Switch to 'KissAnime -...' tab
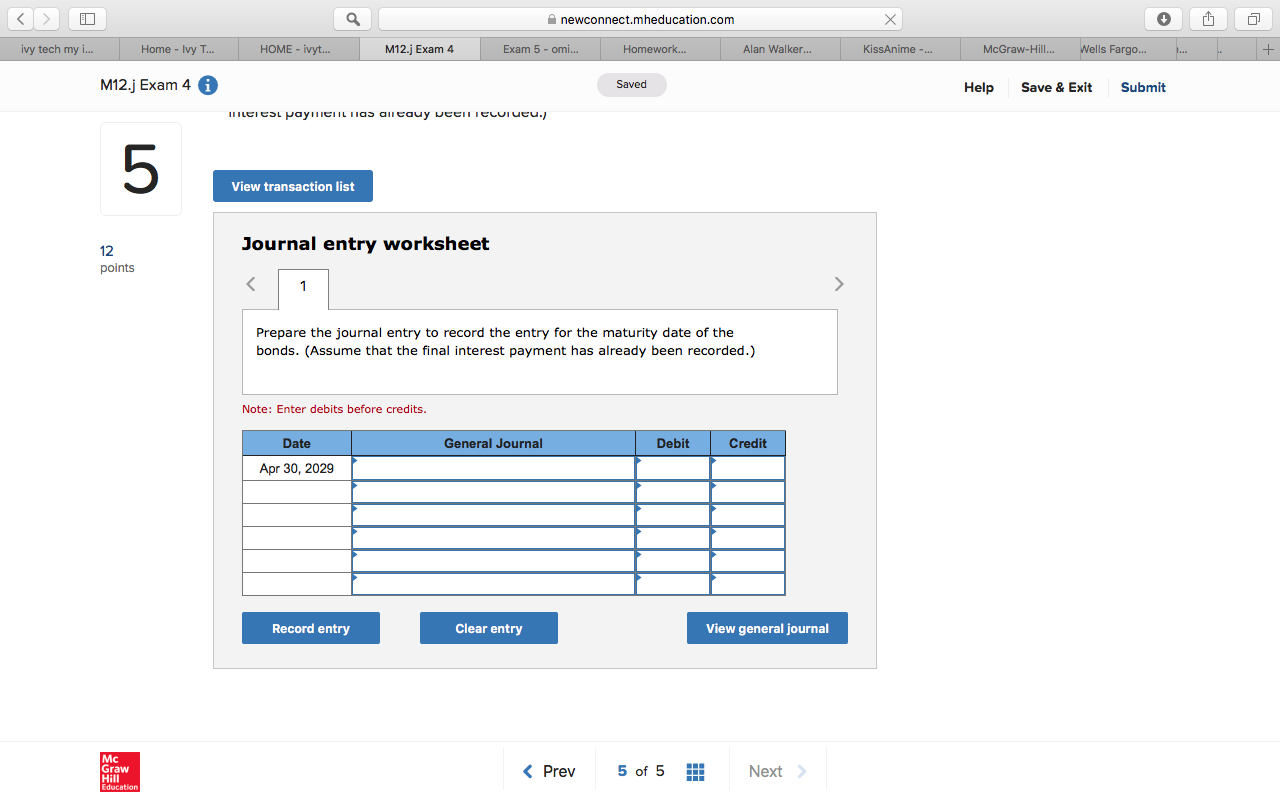 coord(900,49)
